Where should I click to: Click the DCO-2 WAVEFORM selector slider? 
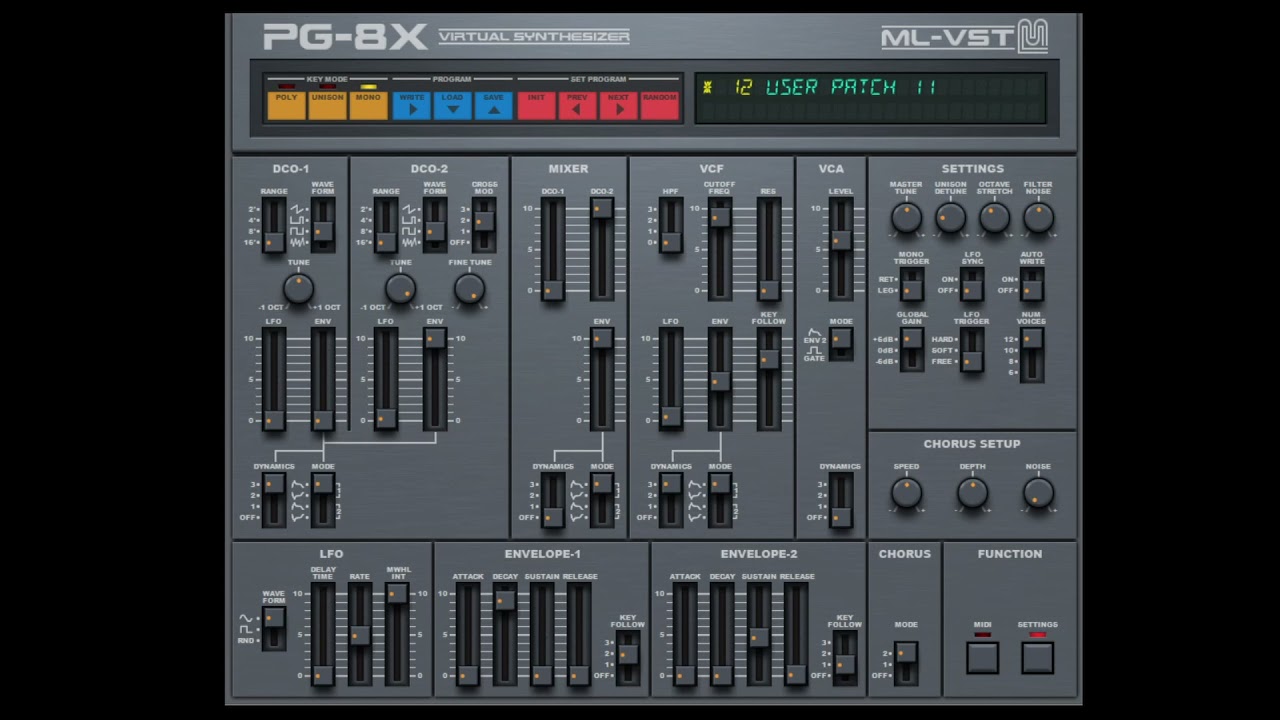tap(434, 225)
